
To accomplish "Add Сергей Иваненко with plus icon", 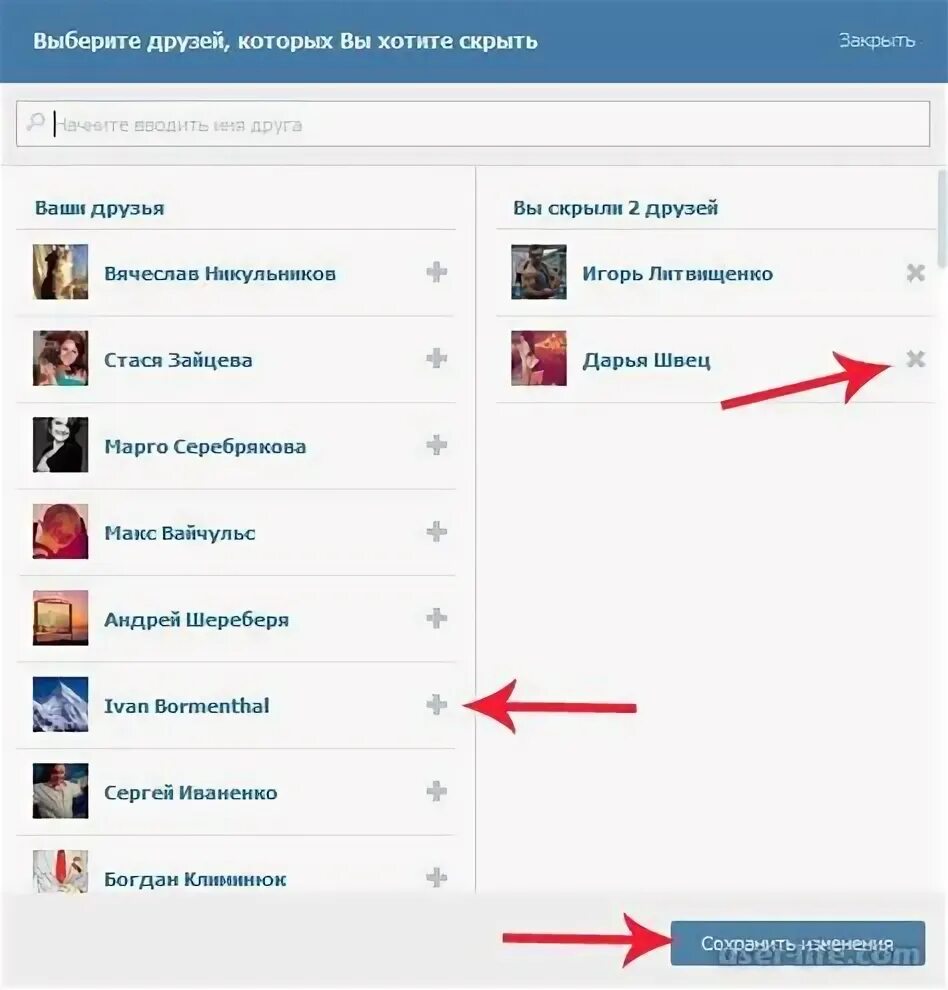I will tap(436, 791).
